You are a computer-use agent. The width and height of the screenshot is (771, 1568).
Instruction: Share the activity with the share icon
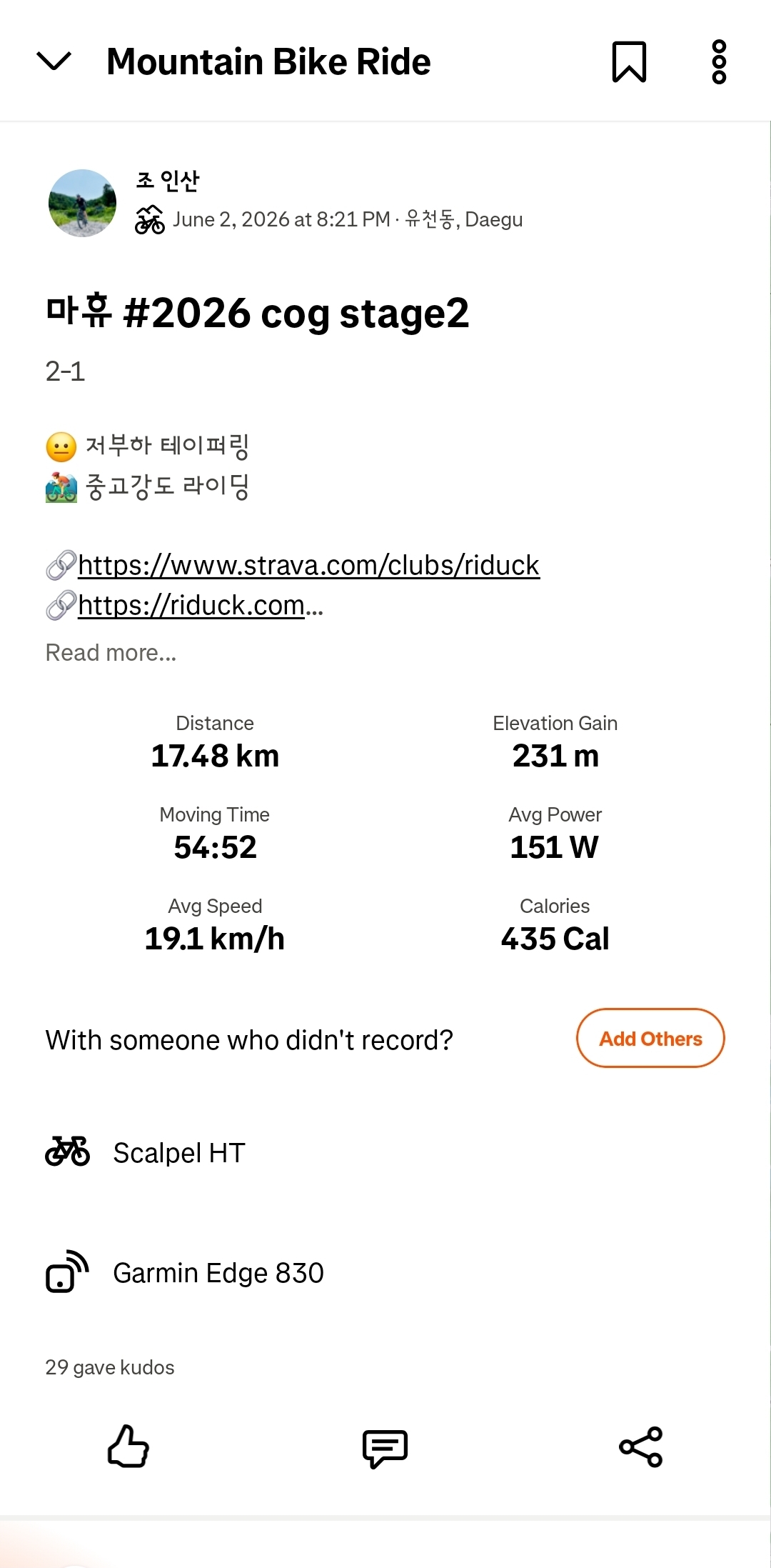(x=641, y=1447)
